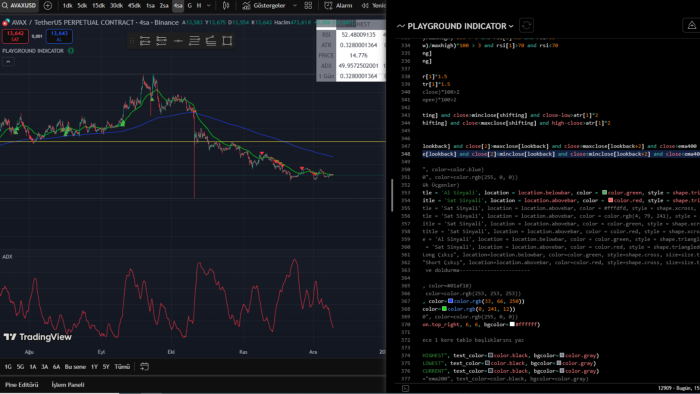Click the script refresh/sync icon in editor
Viewport: 700px width, 394px height.
[526, 25]
